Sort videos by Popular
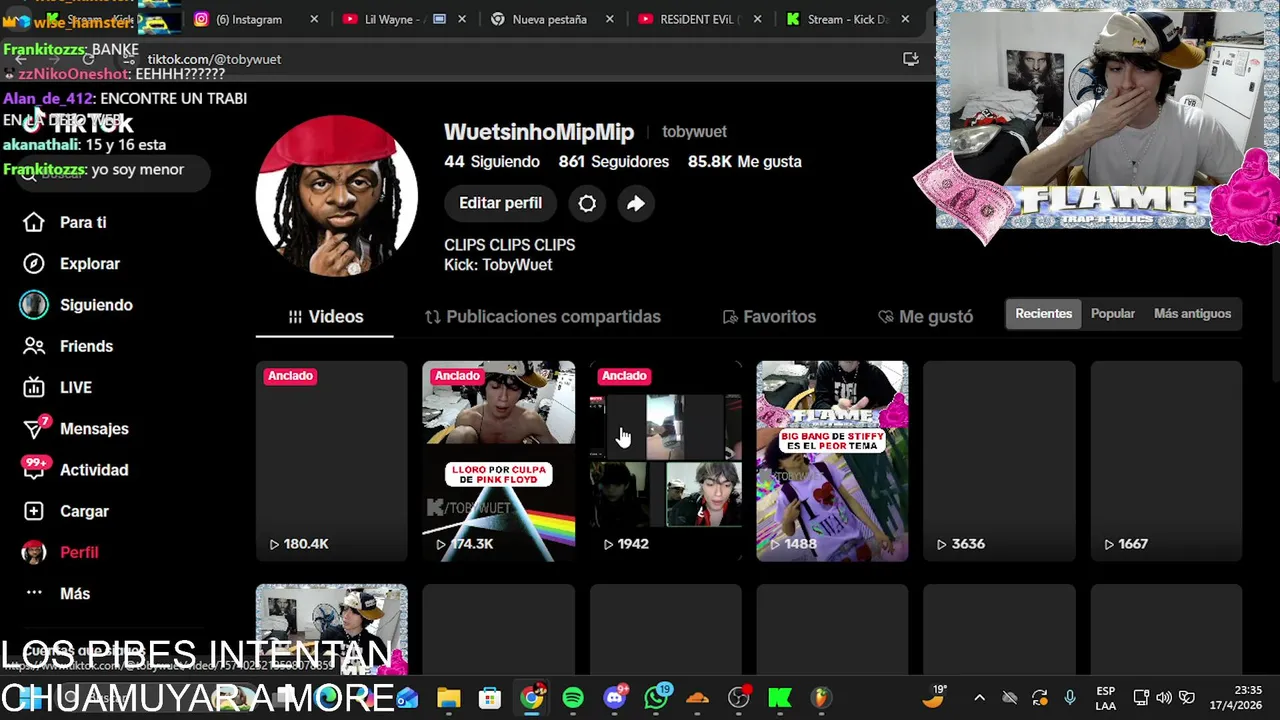 coord(1113,313)
